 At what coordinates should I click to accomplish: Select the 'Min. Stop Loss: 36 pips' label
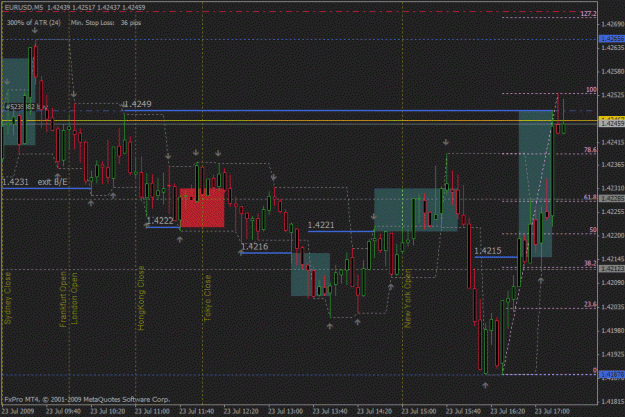(x=106, y=23)
